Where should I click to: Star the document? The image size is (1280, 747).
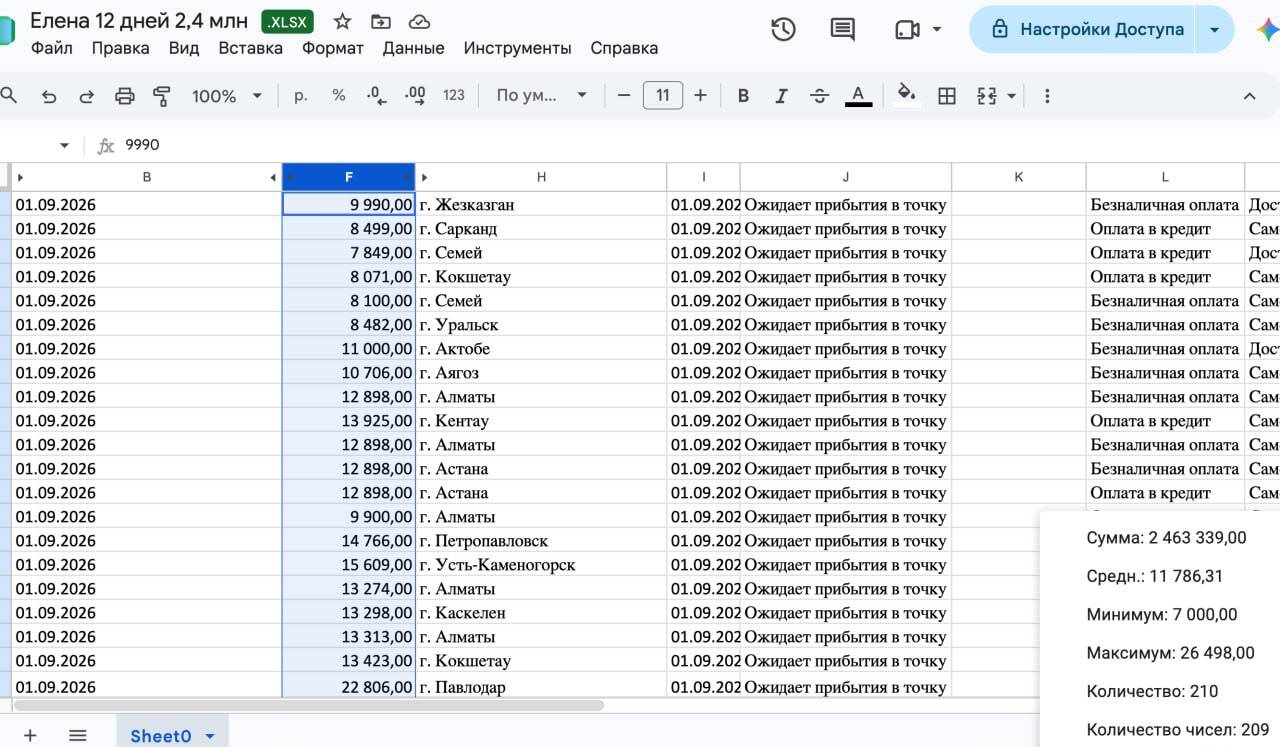(x=342, y=21)
